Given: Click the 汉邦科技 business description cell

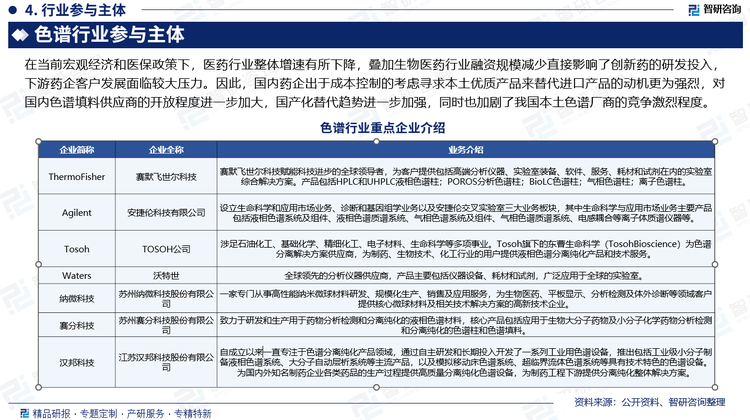Looking at the screenshot, I should (x=465, y=362).
